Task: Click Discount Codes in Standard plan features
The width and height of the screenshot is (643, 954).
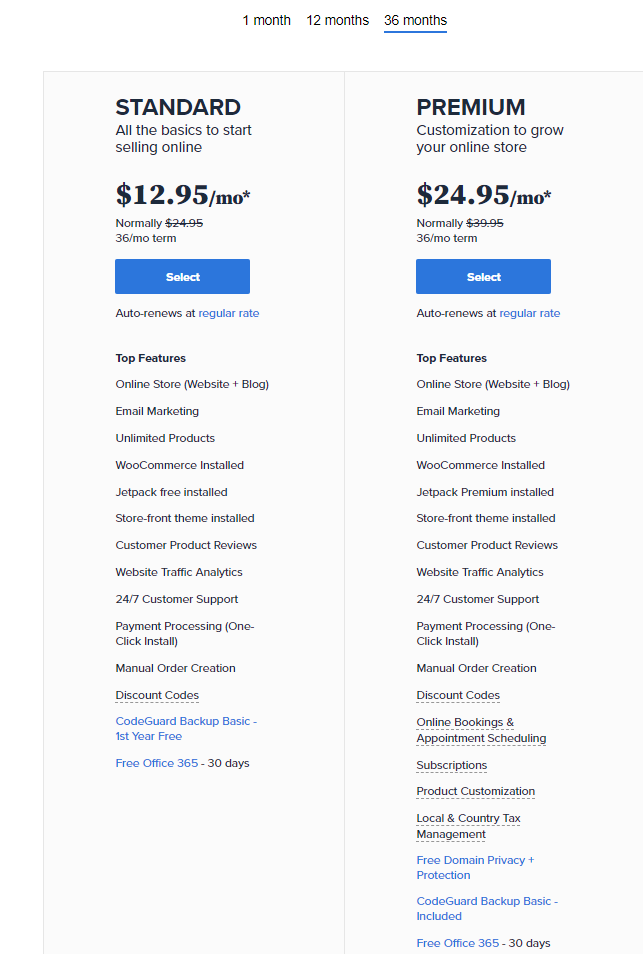Action: (157, 695)
